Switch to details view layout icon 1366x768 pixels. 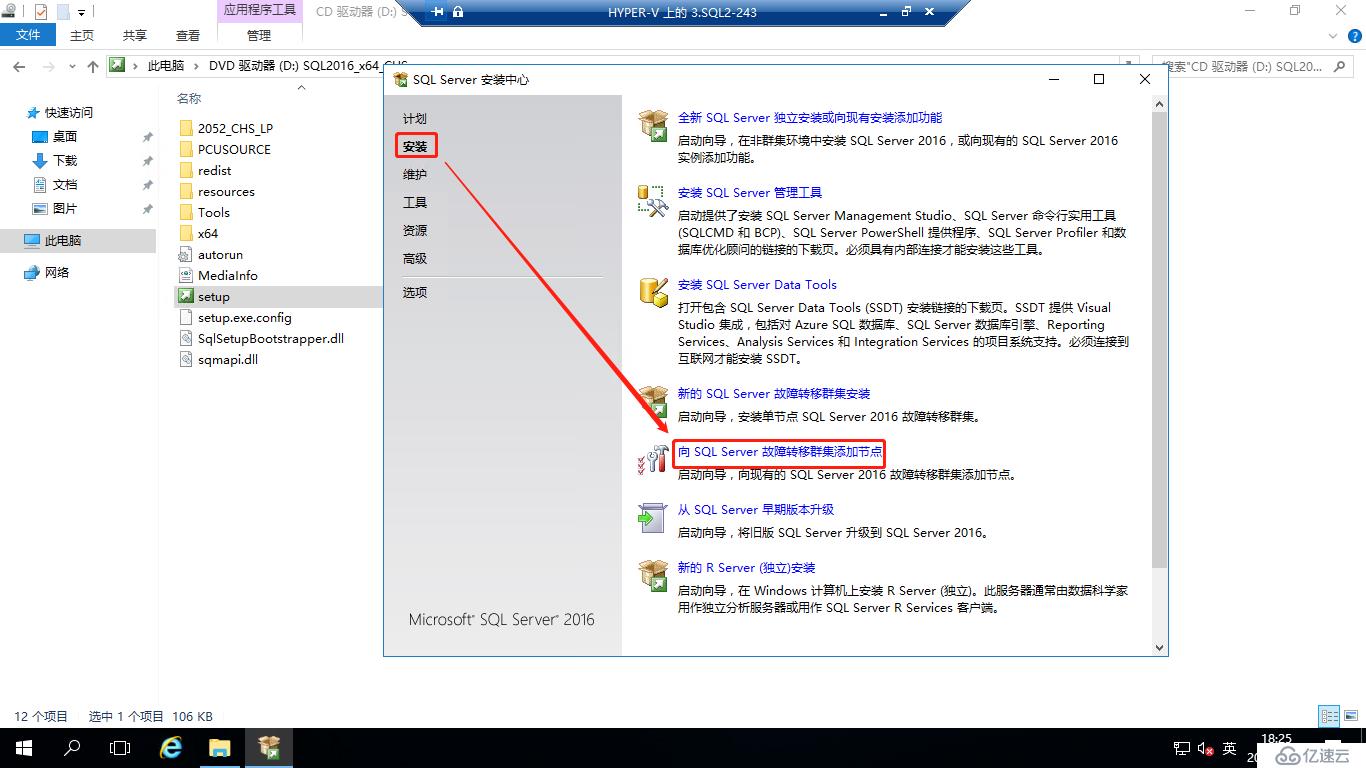[x=1329, y=716]
